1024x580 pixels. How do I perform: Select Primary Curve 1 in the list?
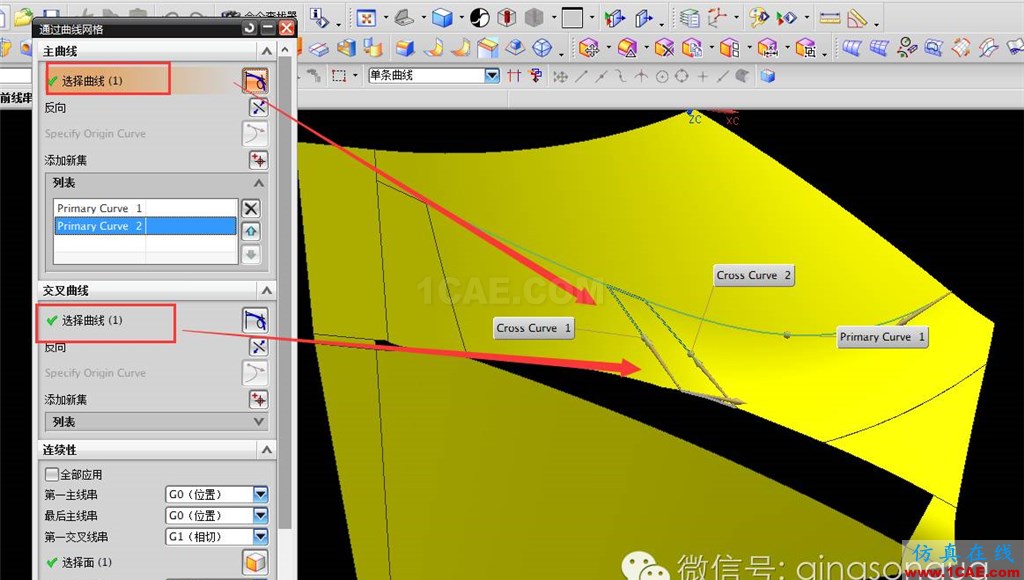click(x=145, y=208)
